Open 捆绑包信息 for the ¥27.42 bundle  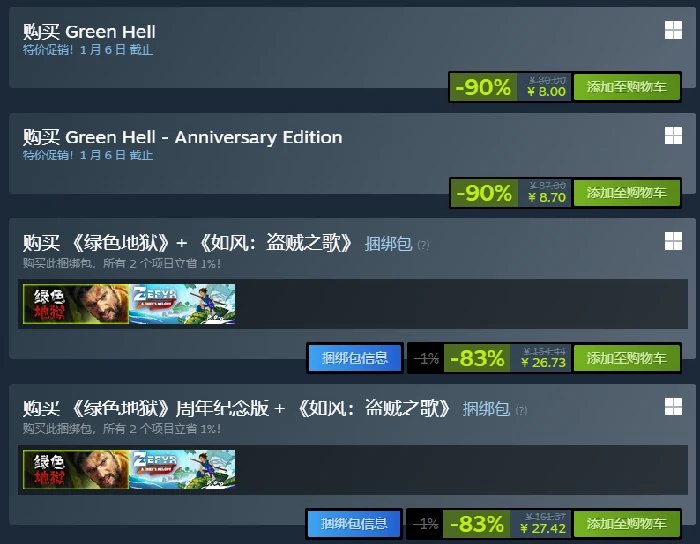pos(354,523)
